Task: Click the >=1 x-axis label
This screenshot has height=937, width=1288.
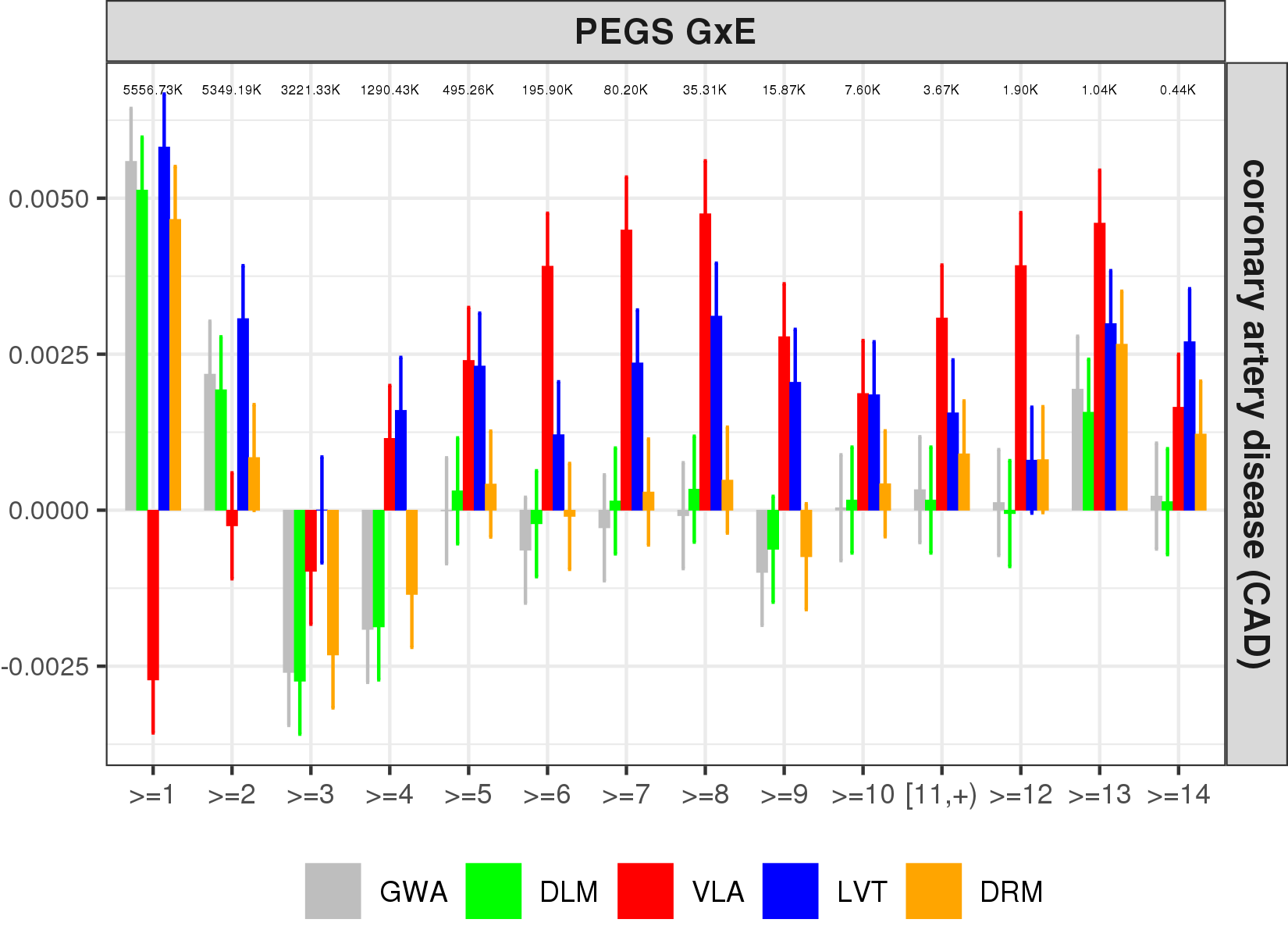Action: pos(152,795)
